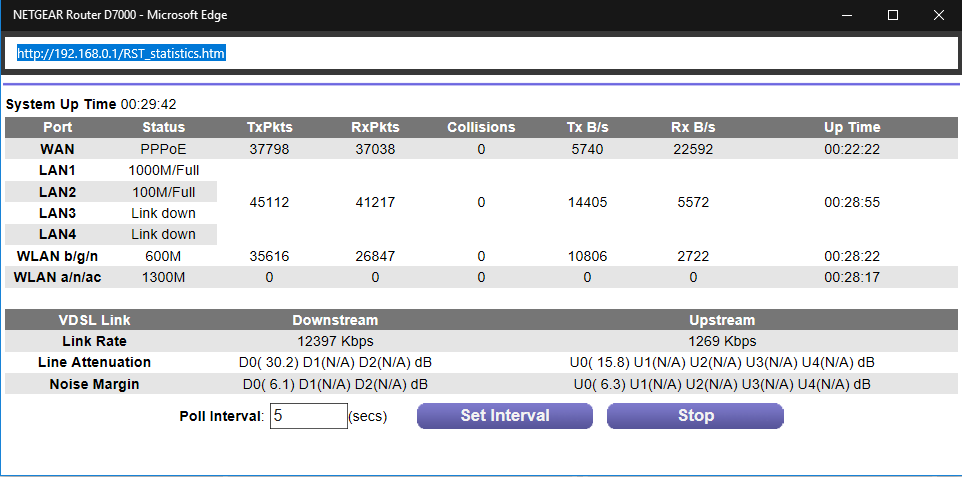Stop the statistics polling

[x=695, y=416]
